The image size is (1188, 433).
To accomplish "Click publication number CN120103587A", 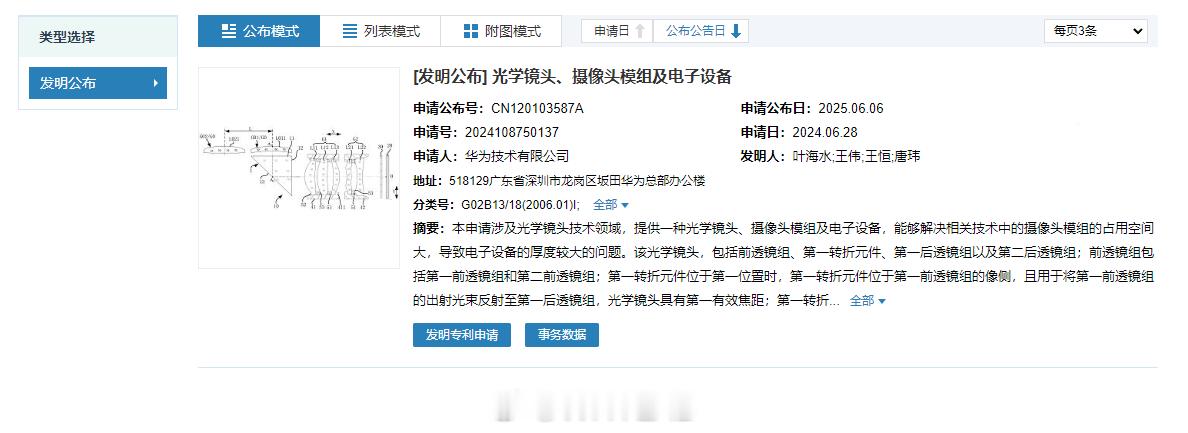I will click(537, 108).
